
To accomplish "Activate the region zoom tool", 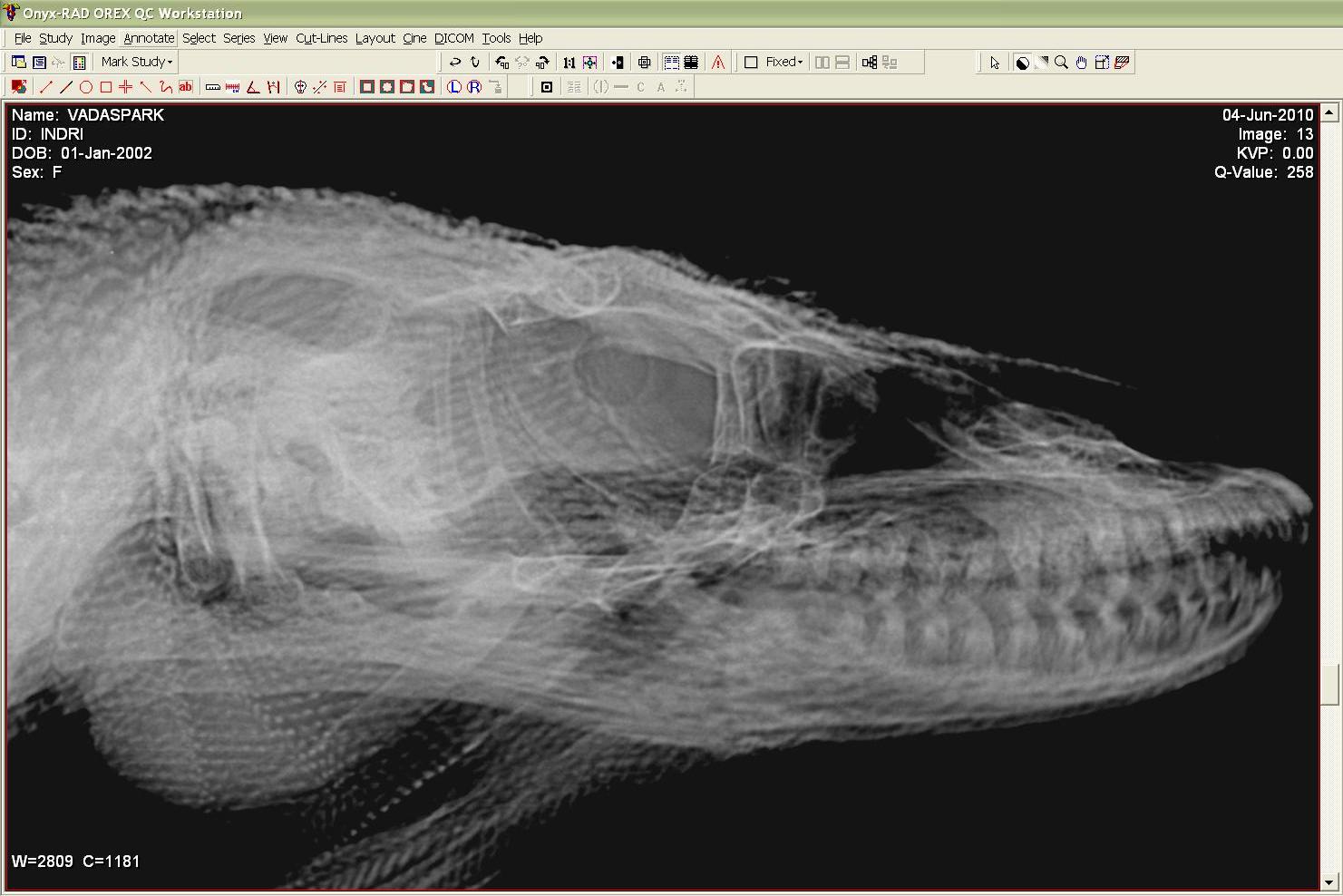I will click(1102, 62).
